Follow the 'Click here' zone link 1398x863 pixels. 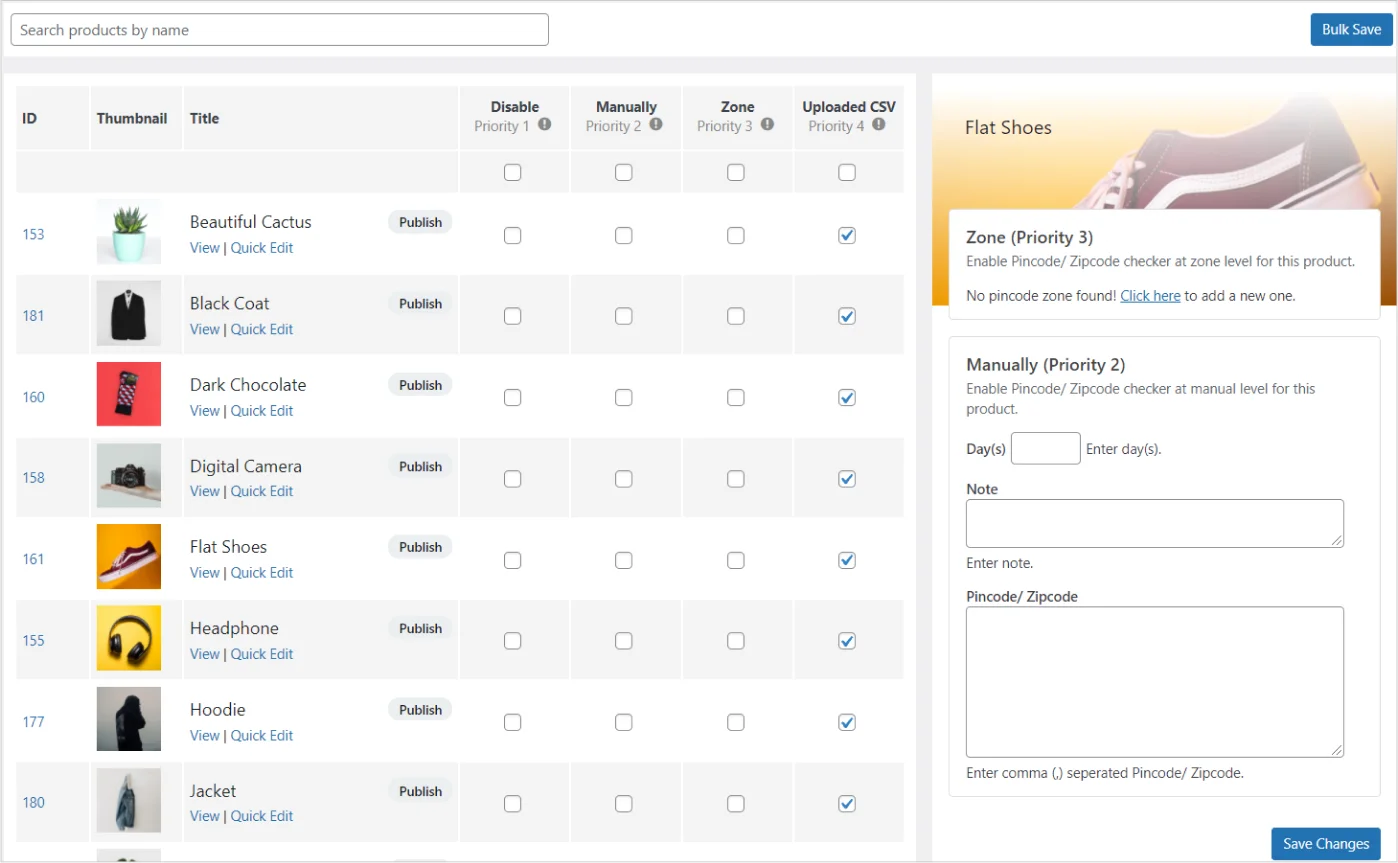[x=1150, y=296]
